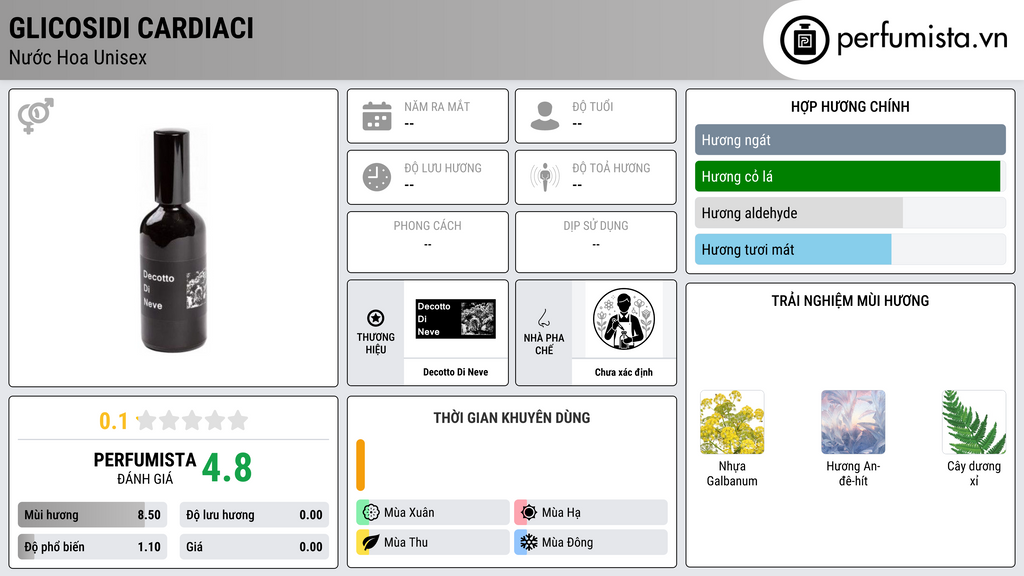
Task: Click the unisex gender symbol icon
Action: [x=35, y=116]
